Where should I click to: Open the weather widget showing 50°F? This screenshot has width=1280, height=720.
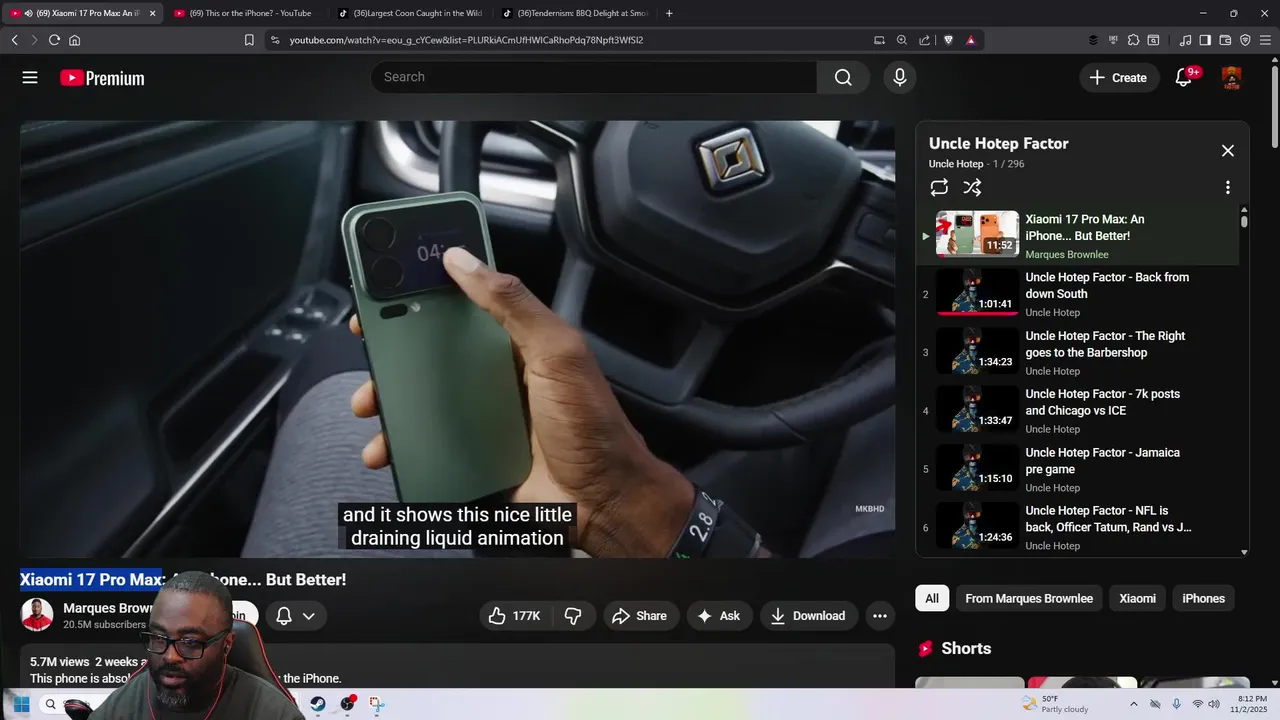1054,704
